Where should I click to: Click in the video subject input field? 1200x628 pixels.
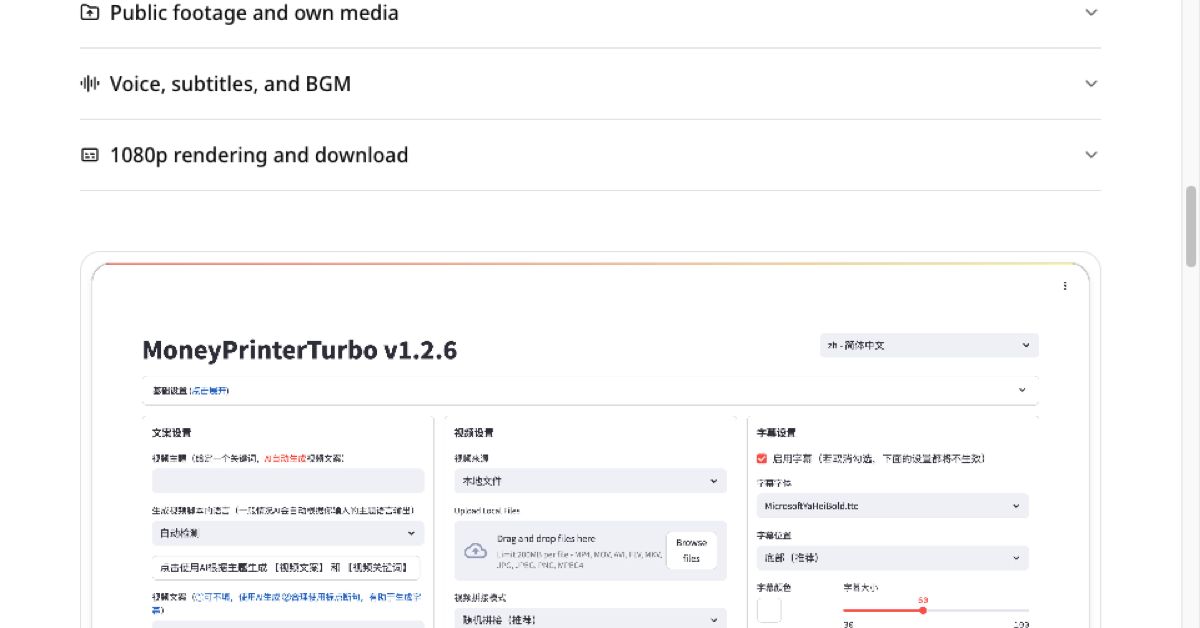[x=288, y=481]
